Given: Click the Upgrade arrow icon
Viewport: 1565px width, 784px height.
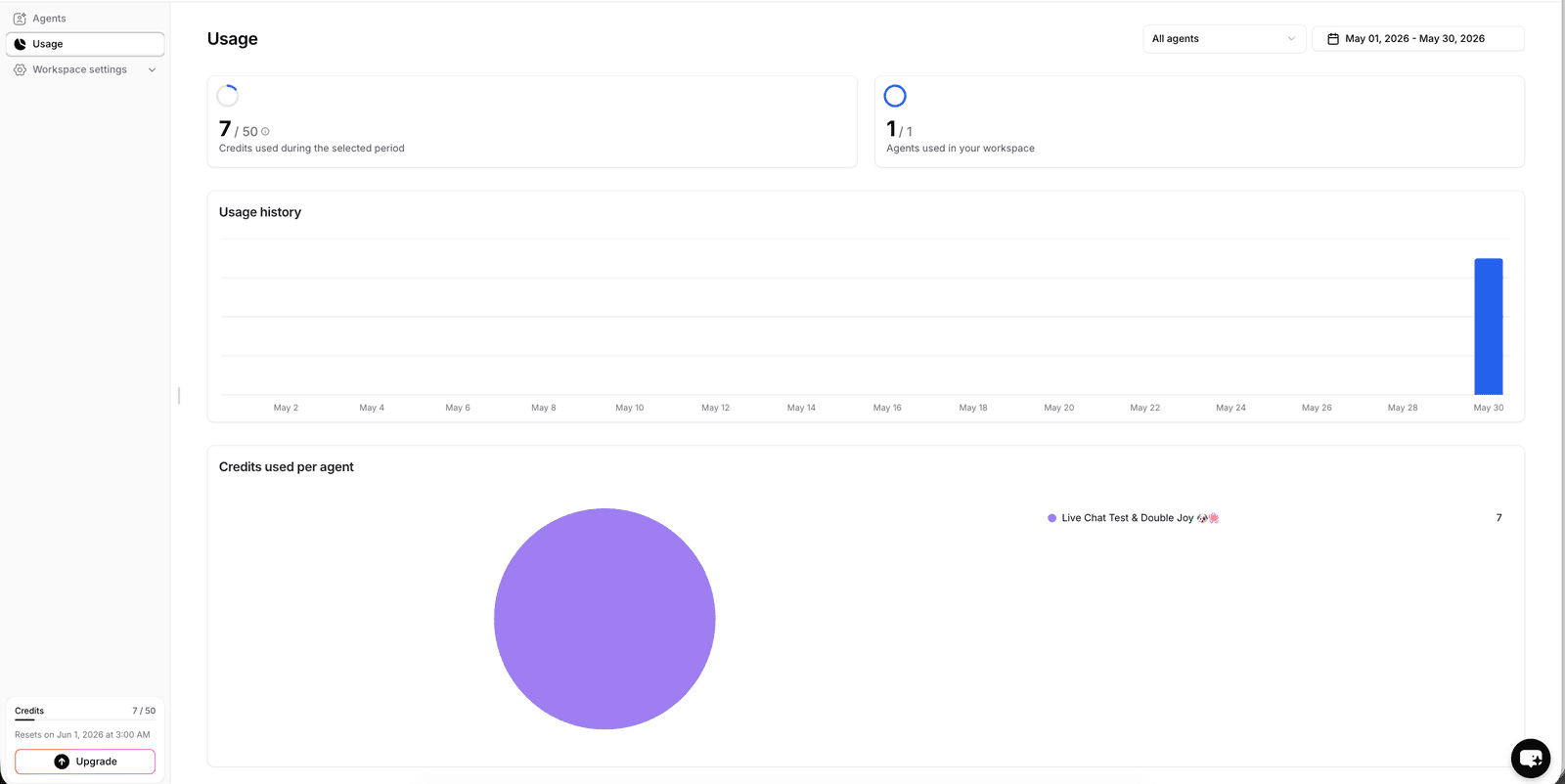Looking at the screenshot, I should click(62, 762).
